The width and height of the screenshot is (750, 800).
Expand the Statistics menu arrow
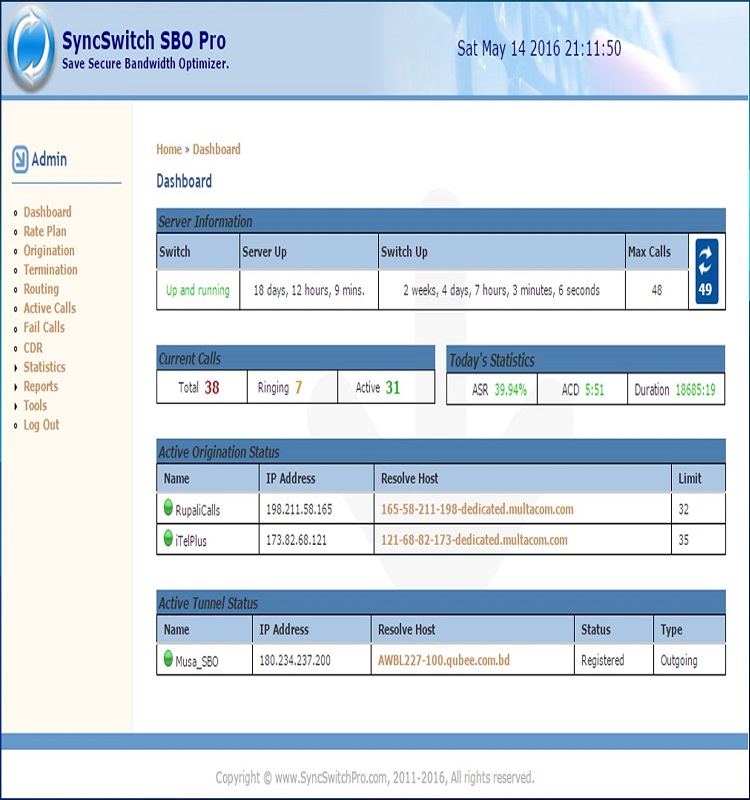tap(14, 368)
